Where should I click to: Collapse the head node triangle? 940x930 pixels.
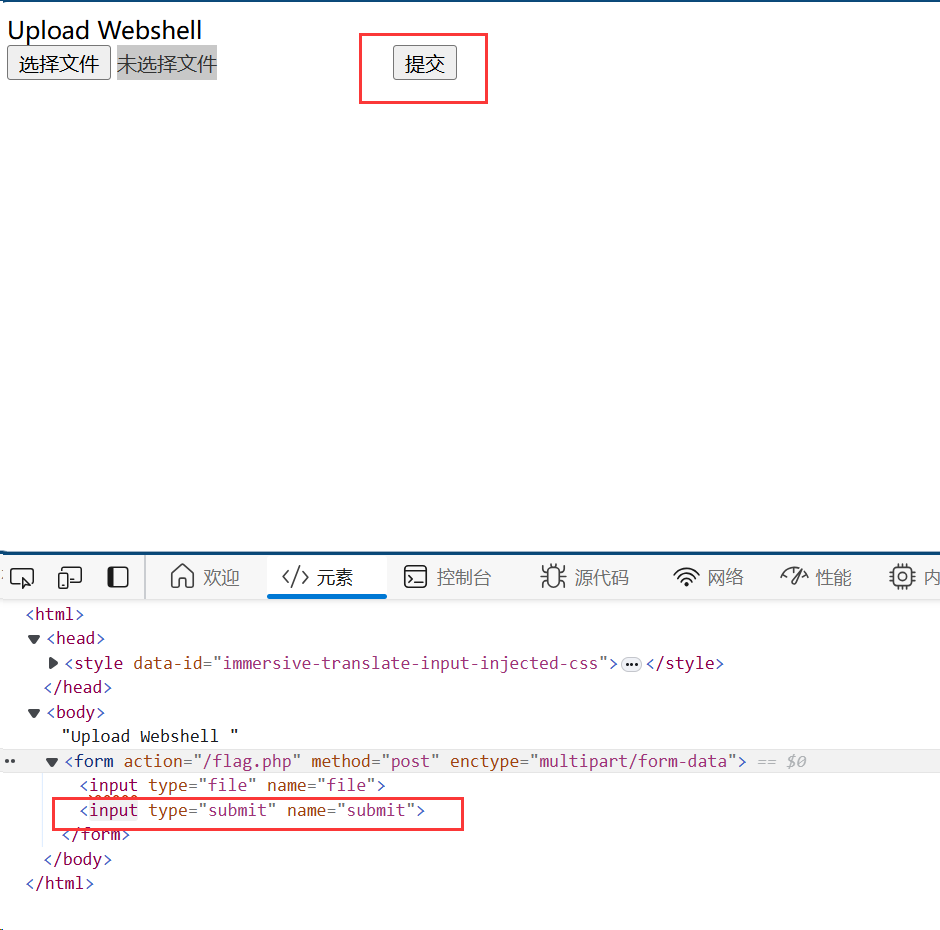point(34,639)
